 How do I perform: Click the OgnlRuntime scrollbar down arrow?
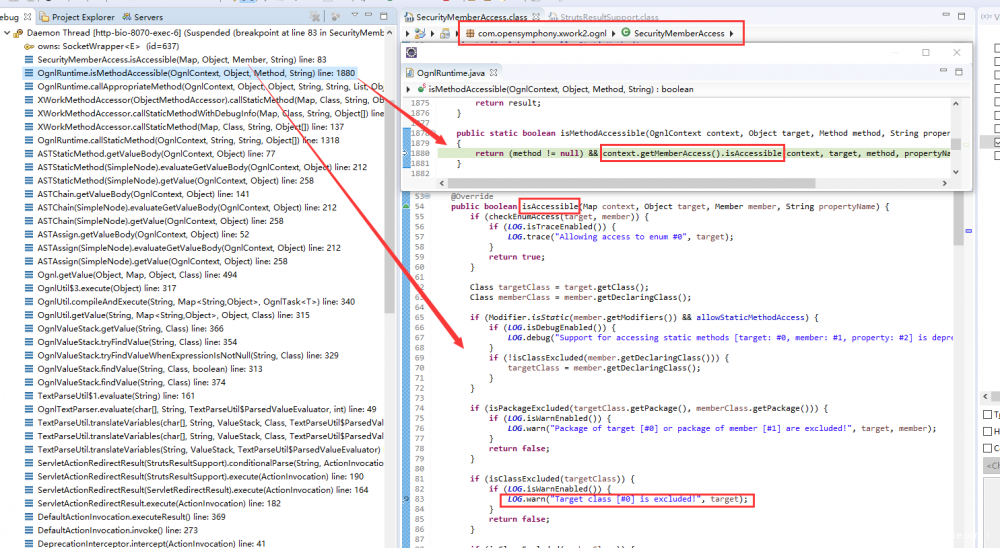coord(955,172)
